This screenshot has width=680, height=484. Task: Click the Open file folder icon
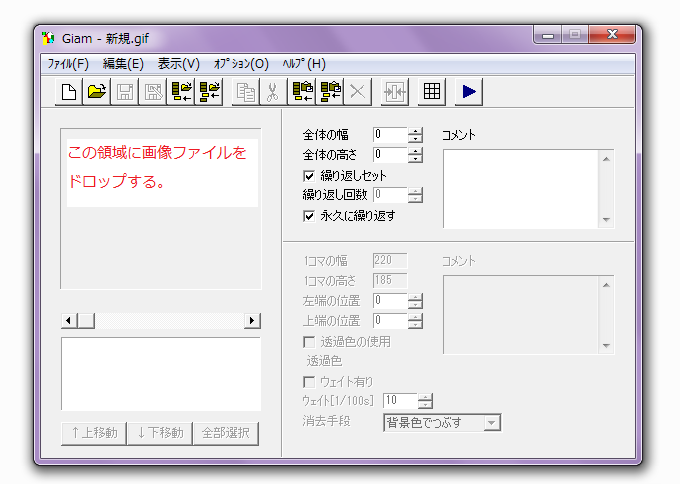tap(97, 92)
